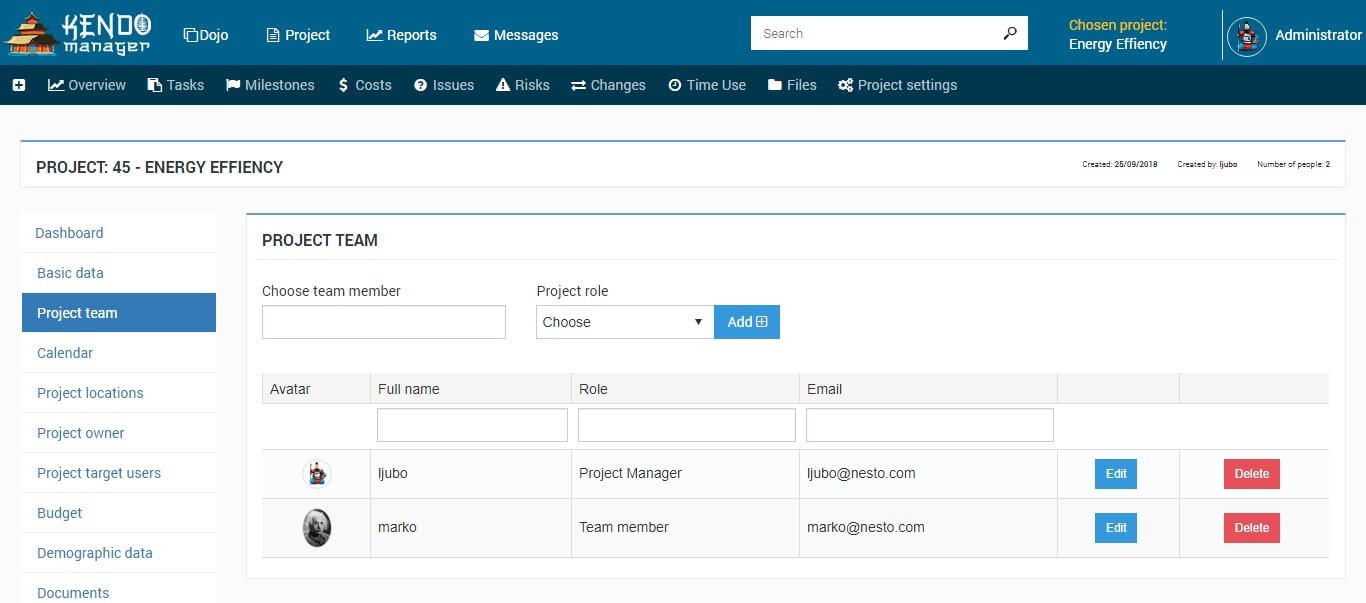Click the Choose team member field

[x=384, y=322]
